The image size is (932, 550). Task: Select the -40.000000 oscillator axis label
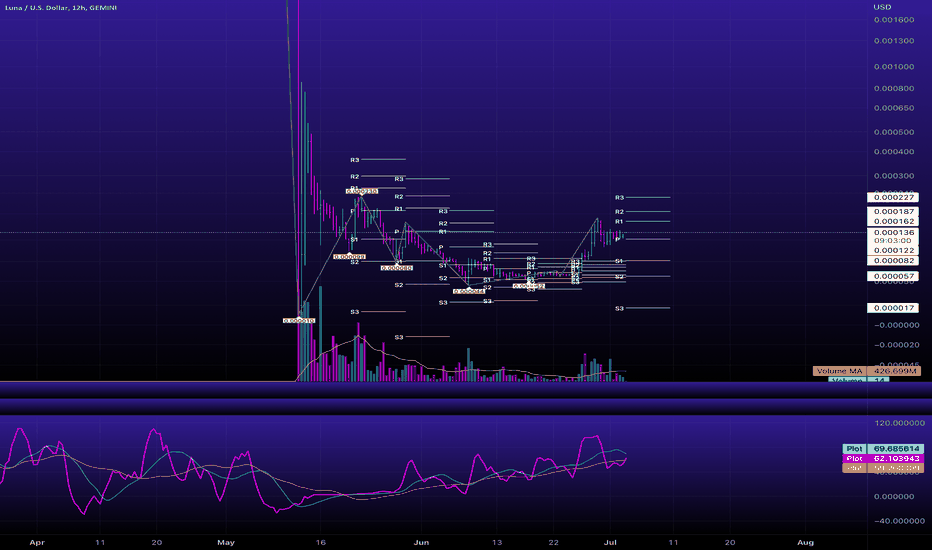pyautogui.click(x=900, y=521)
